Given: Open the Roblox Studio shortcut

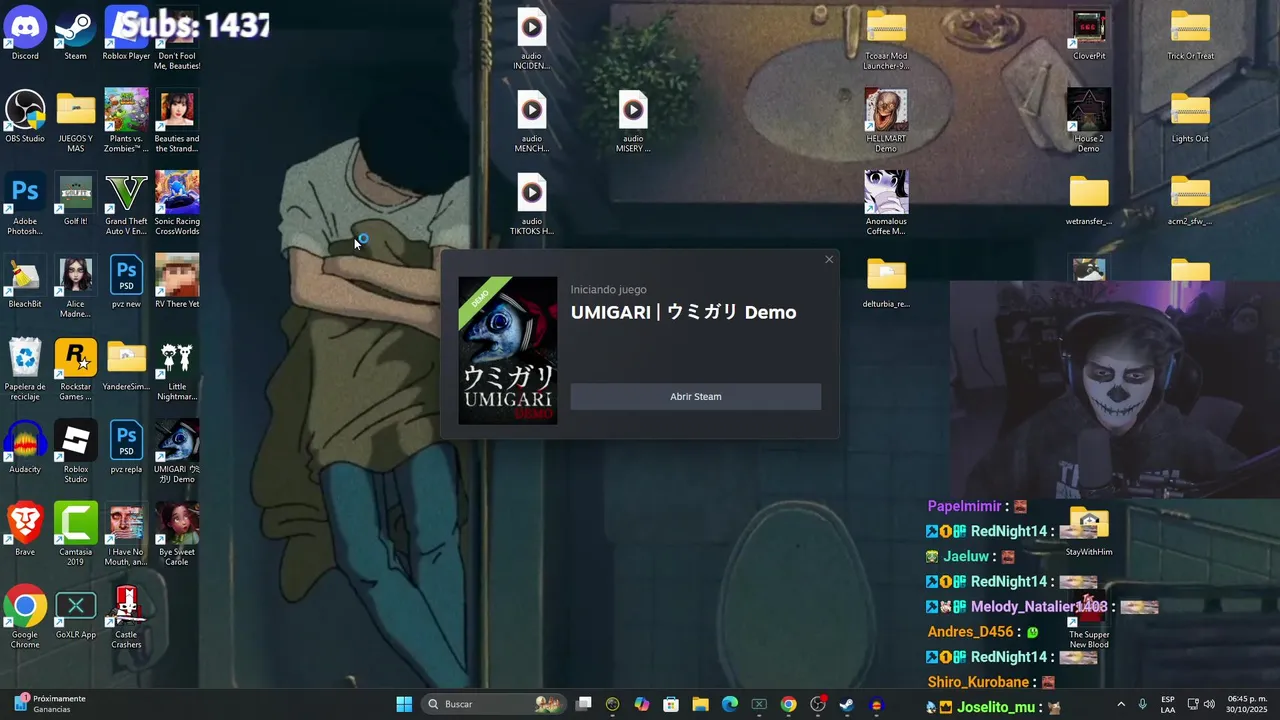Looking at the screenshot, I should [76, 452].
